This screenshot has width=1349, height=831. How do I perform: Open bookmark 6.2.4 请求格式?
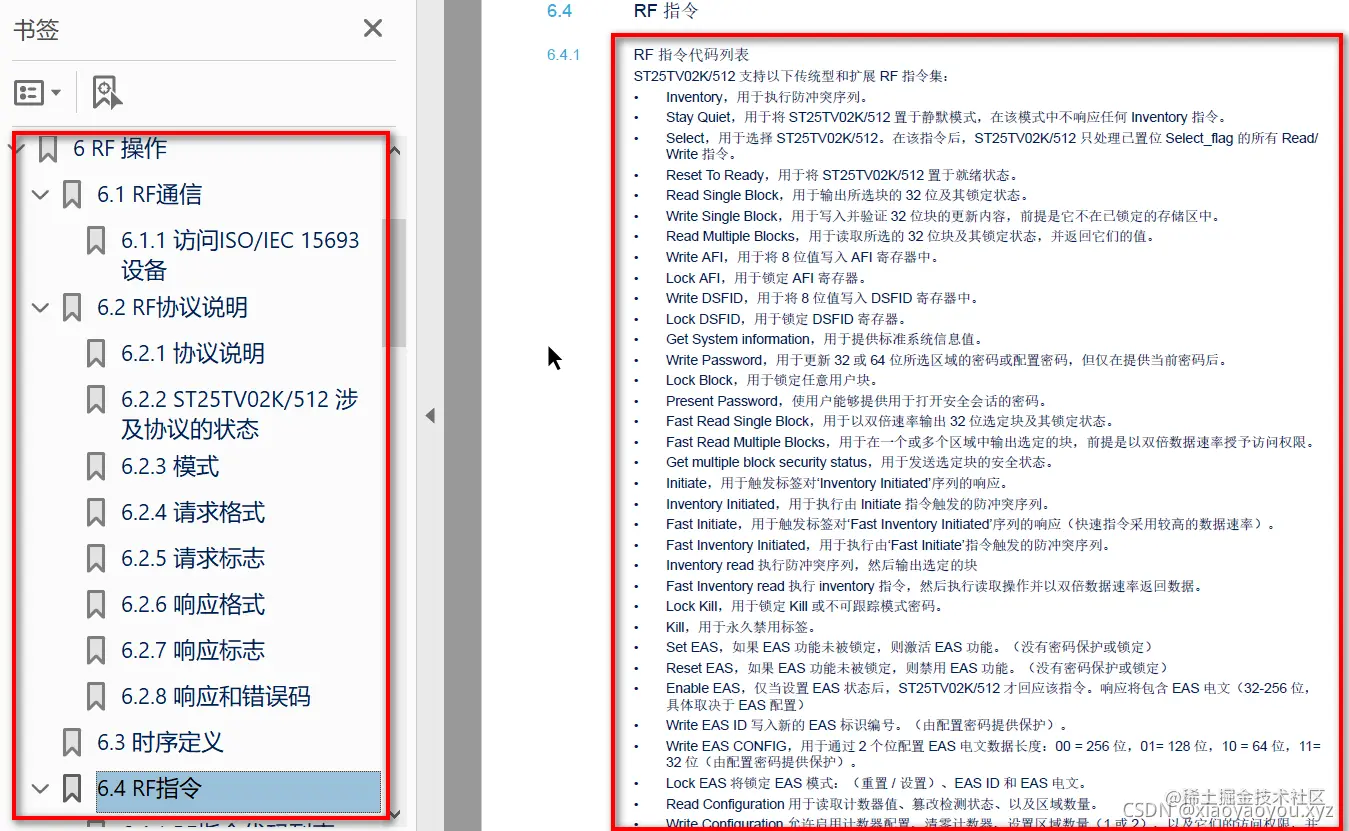193,513
